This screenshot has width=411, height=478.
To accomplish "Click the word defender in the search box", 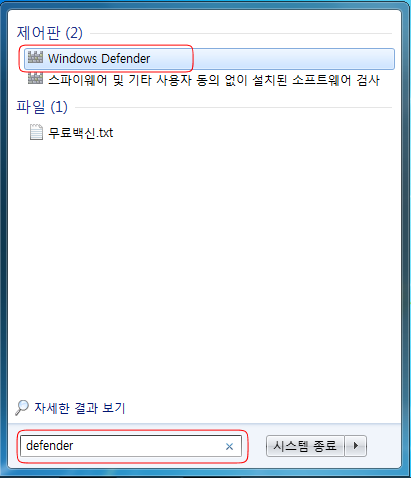I will [50, 446].
